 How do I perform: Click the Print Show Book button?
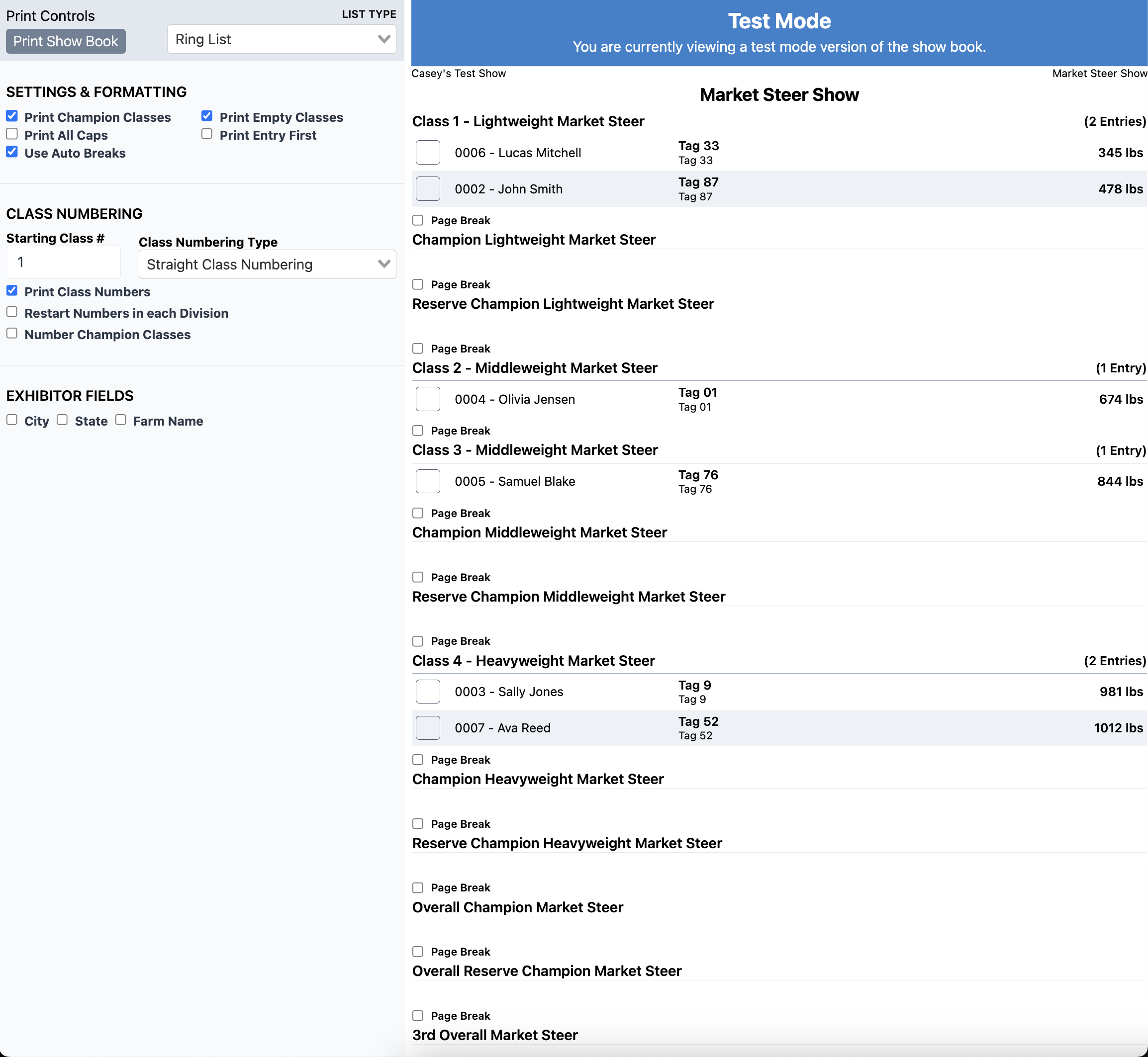65,41
